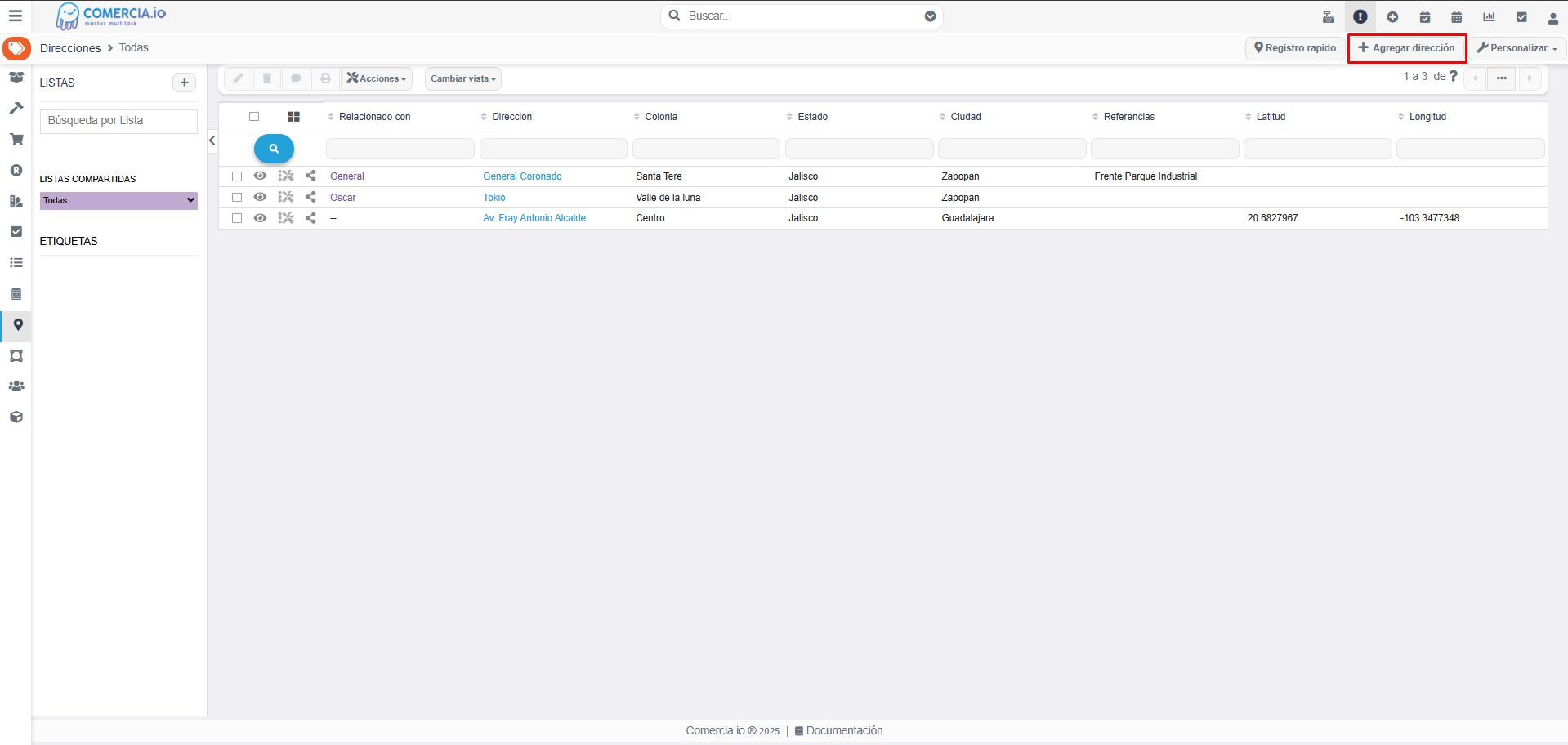Open the Personalizar dropdown

pos(1517,48)
